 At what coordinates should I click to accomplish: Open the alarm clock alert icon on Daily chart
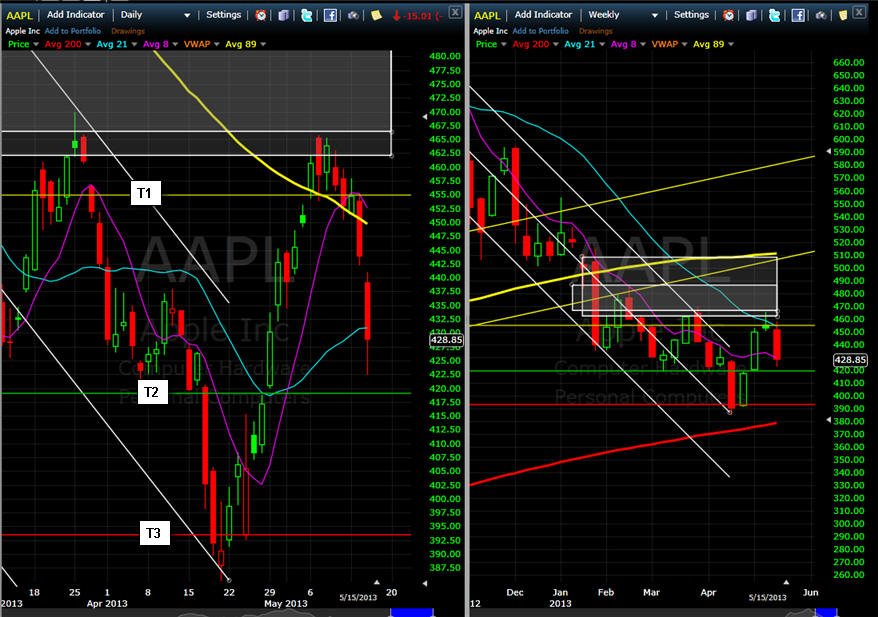pyautogui.click(x=260, y=15)
